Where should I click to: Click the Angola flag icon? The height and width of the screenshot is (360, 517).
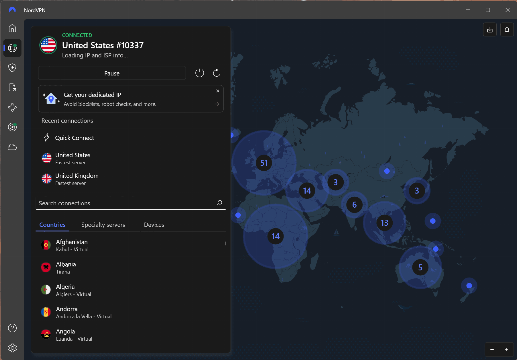[x=46, y=334]
